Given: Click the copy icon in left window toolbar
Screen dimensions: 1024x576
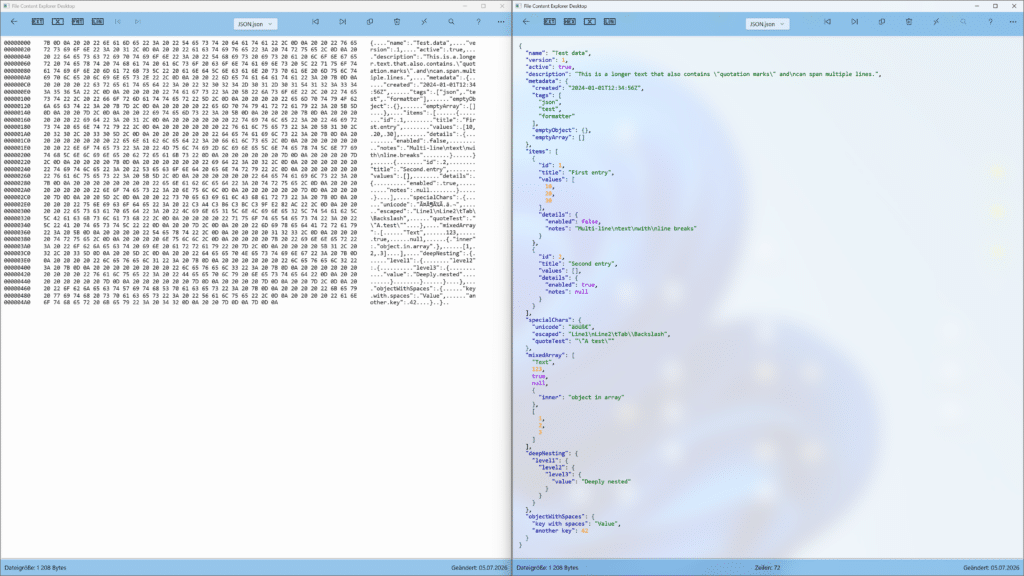Looking at the screenshot, I should click(x=370, y=22).
